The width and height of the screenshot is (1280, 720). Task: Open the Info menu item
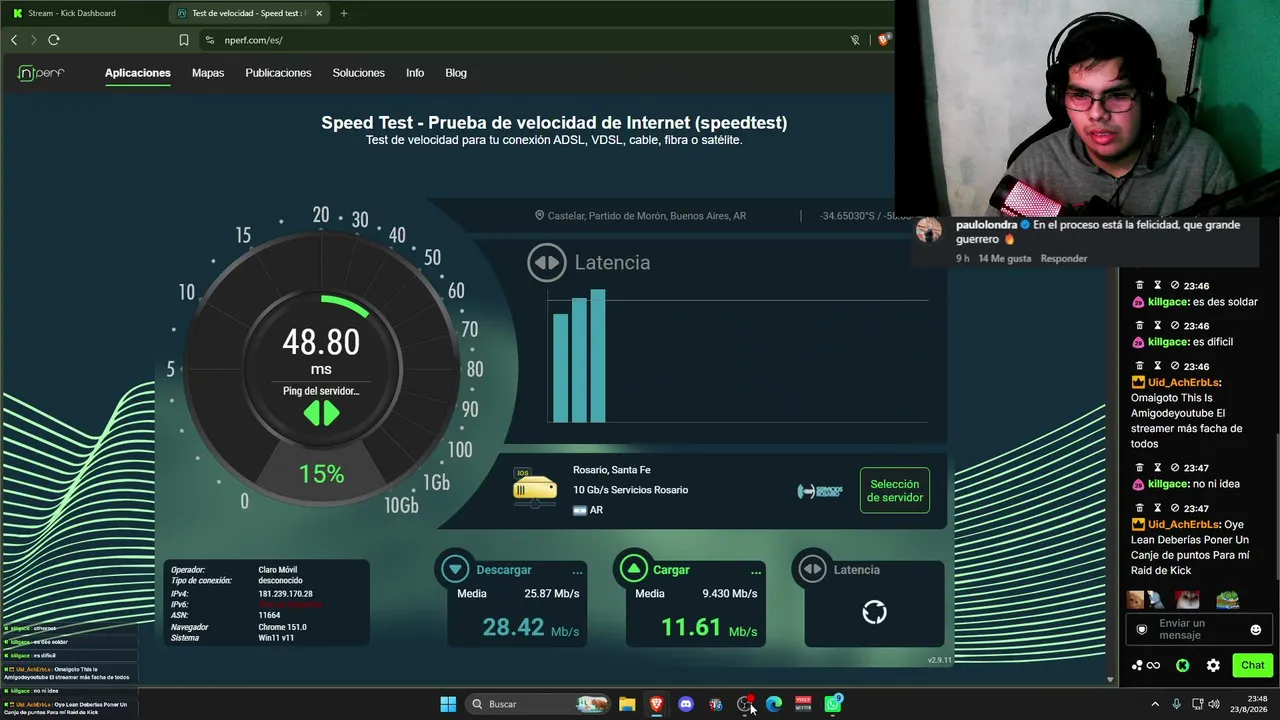pos(415,73)
